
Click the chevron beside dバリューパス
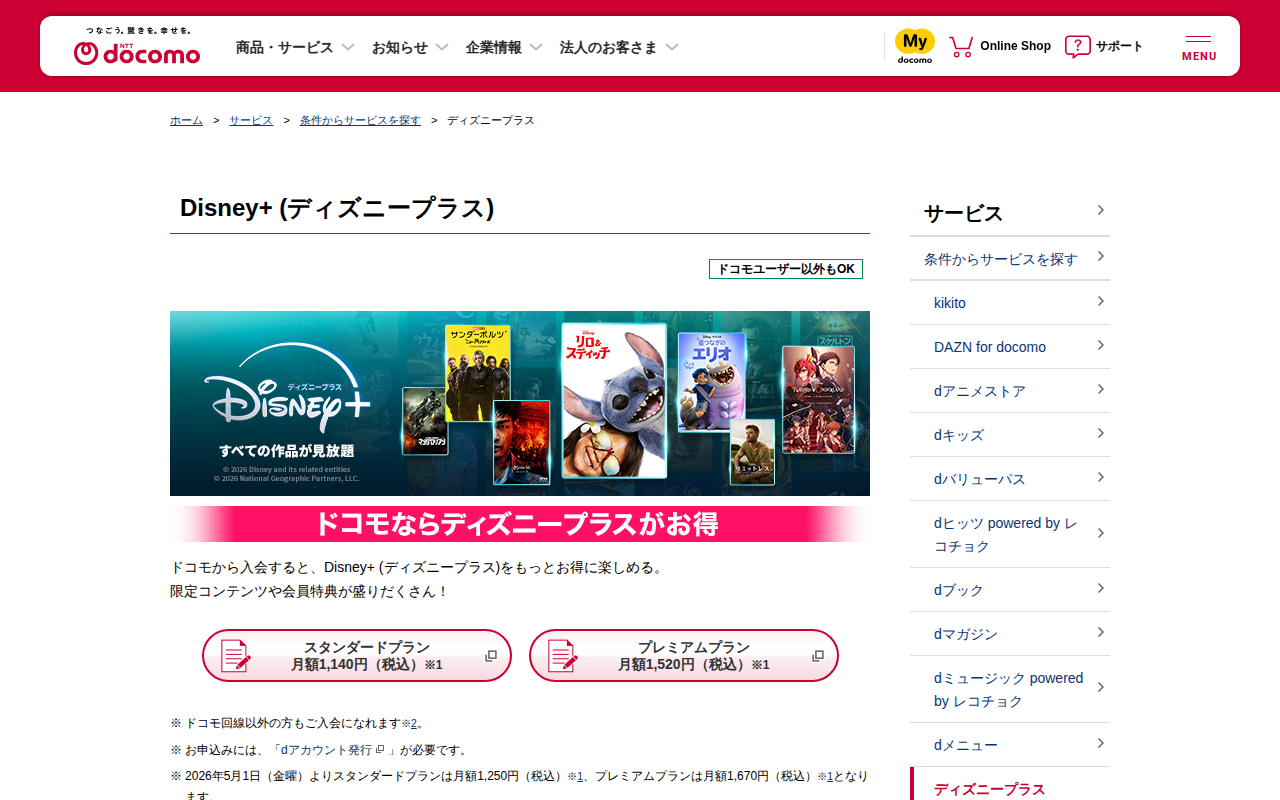[x=1100, y=477]
